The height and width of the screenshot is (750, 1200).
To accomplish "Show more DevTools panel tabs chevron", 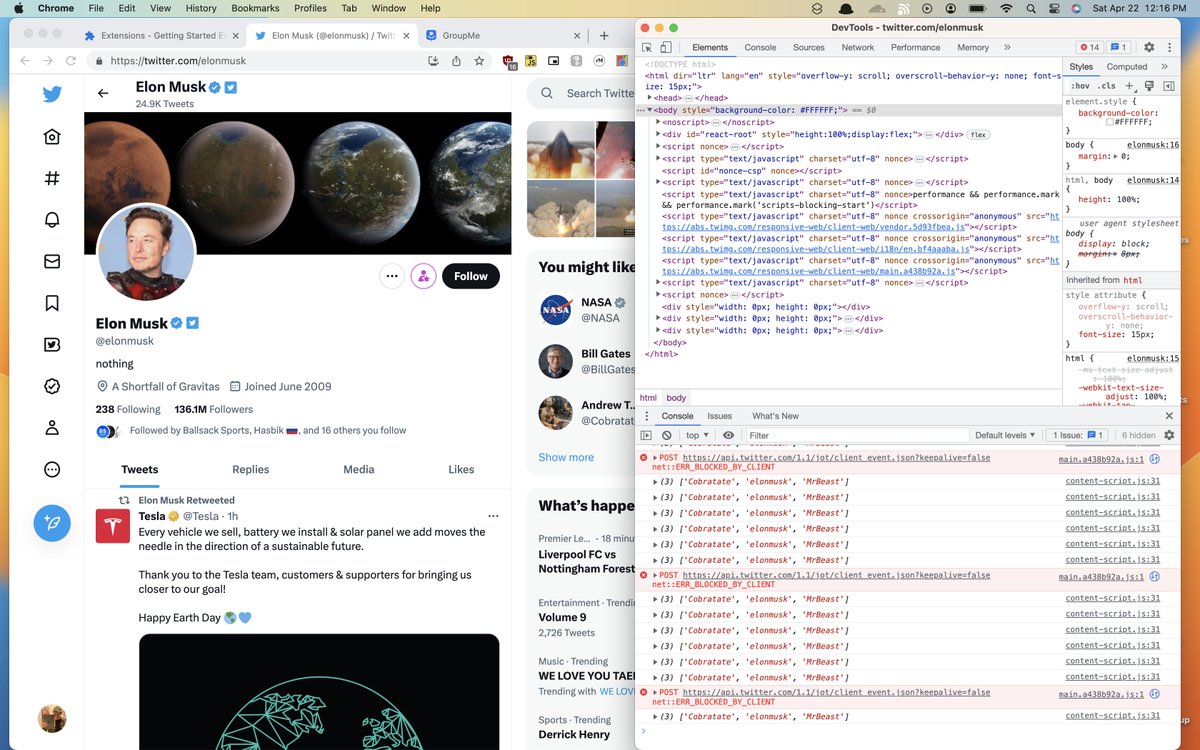I will [1007, 47].
